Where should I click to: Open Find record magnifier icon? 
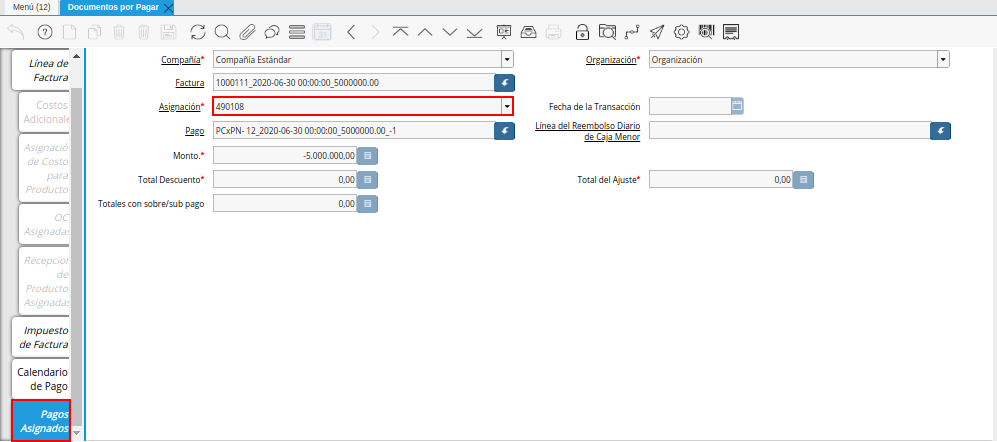tap(222, 32)
